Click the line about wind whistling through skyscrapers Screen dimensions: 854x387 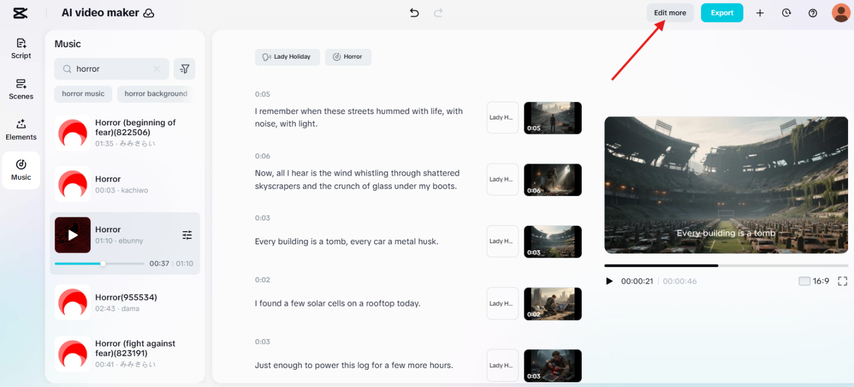tap(357, 180)
